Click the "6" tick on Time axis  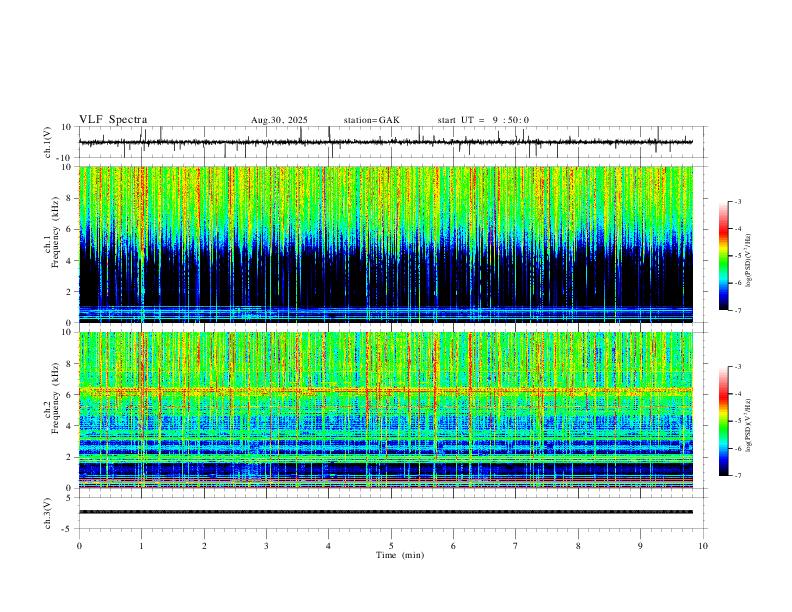[x=454, y=546]
